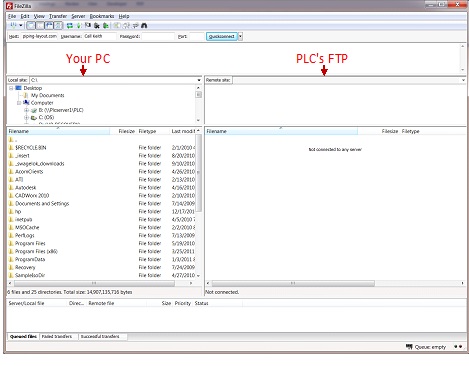Toggle synchronized browsing icon

[x=136, y=25]
